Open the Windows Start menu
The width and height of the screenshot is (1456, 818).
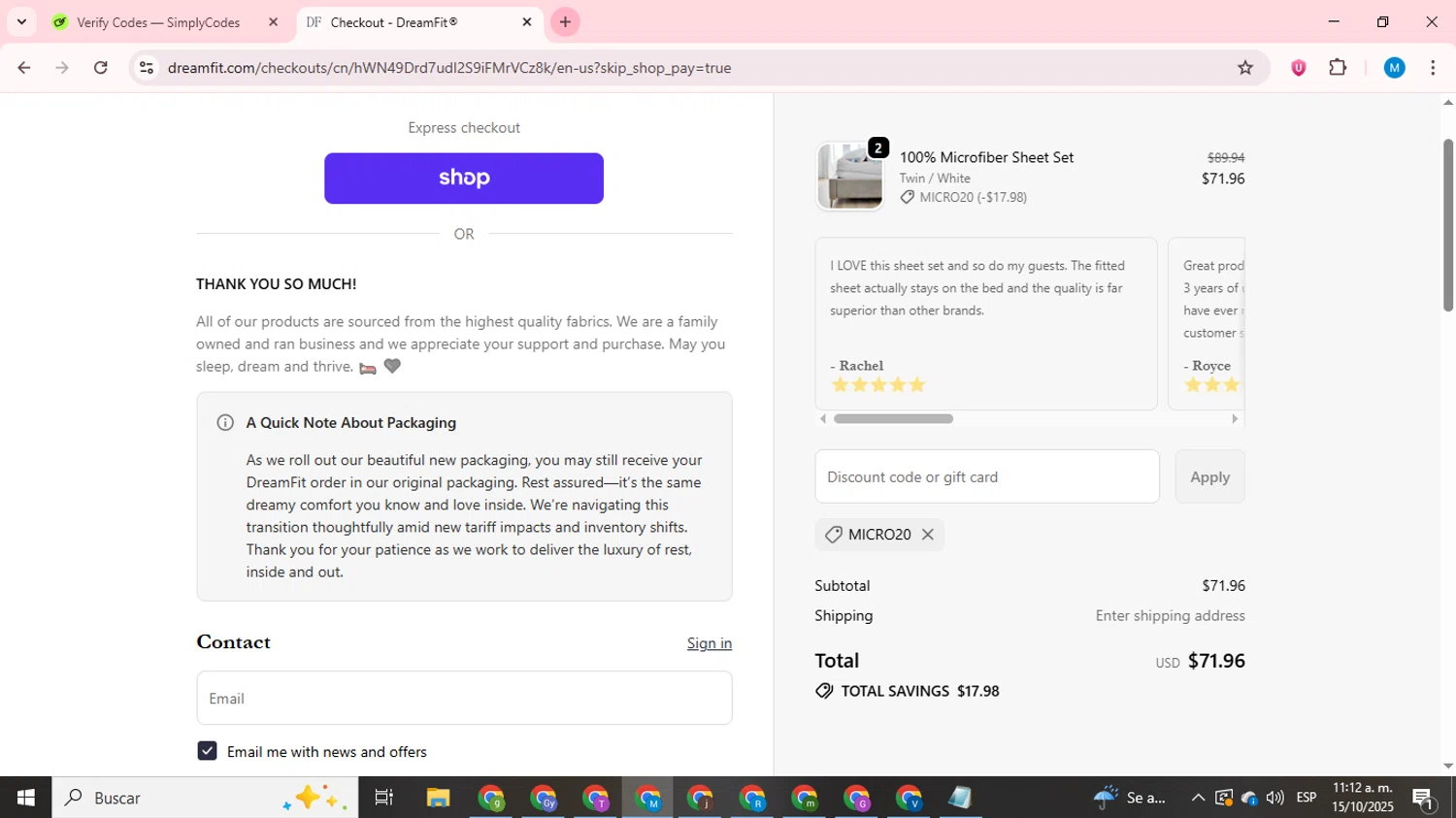click(x=25, y=798)
